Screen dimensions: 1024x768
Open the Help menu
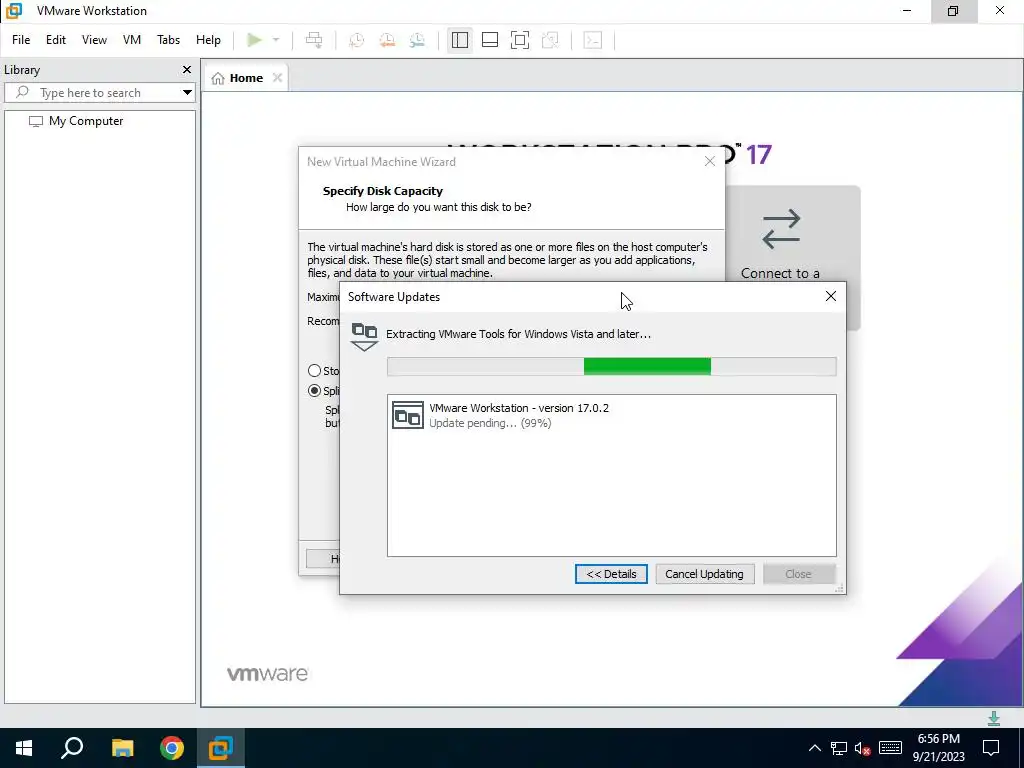[208, 40]
